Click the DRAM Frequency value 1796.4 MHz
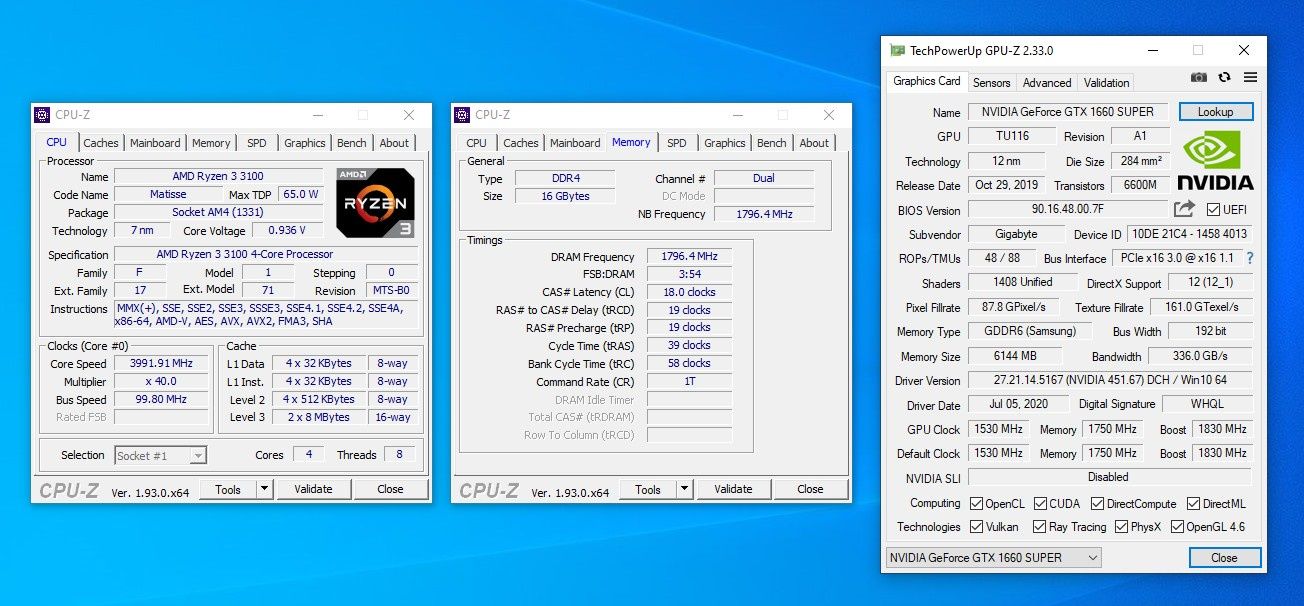 pos(689,257)
